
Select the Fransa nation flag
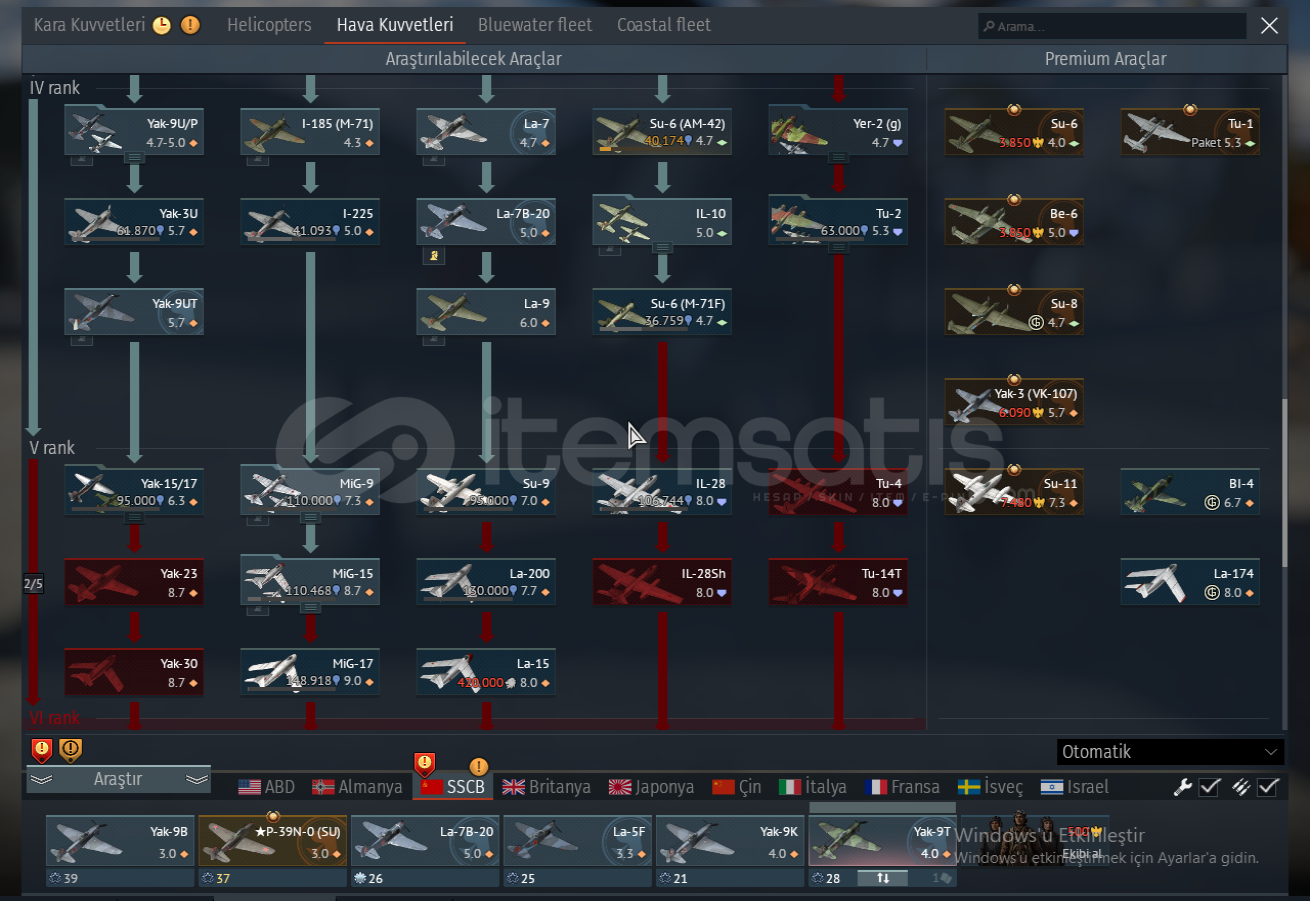click(x=876, y=787)
